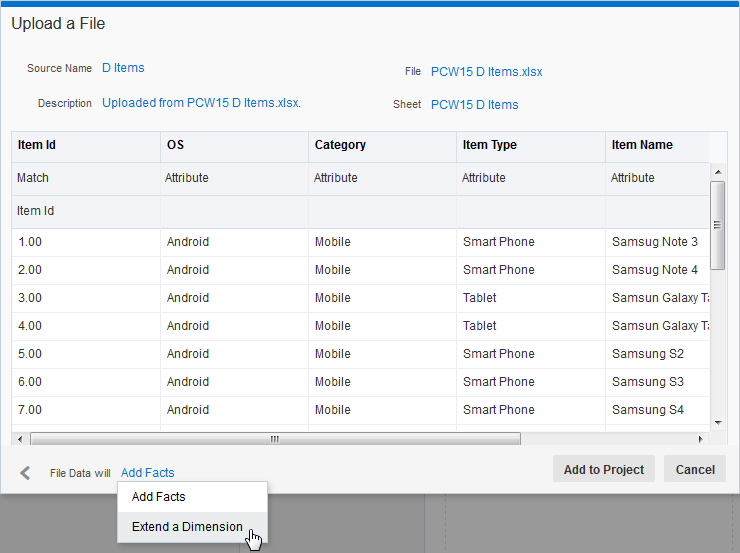Click vertical scrollbar down arrow
Screen dimensions: 740x553
718,423
